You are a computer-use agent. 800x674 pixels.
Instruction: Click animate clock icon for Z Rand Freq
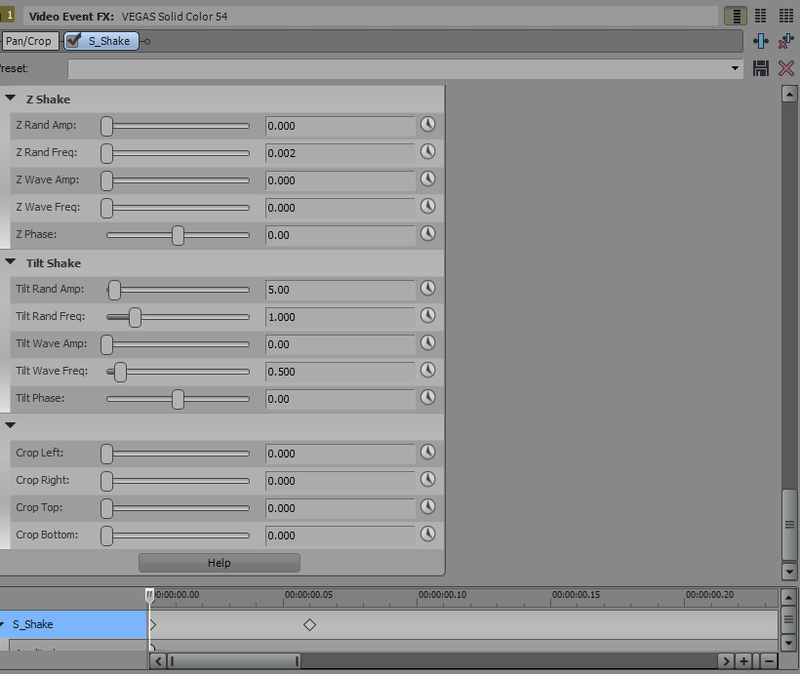click(428, 152)
